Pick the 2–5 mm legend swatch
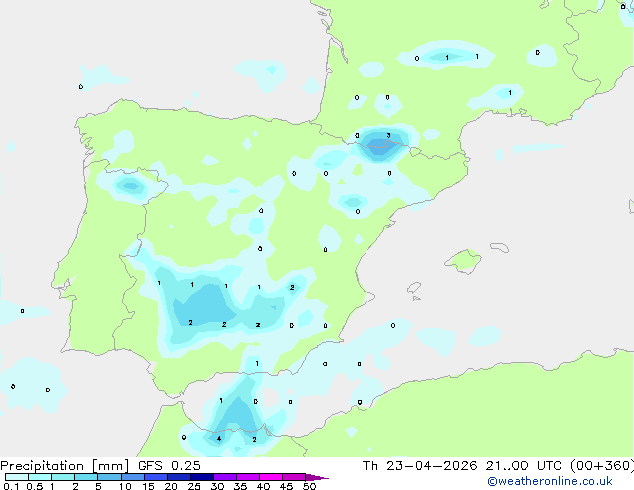The height and width of the screenshot is (490, 634). point(86,477)
